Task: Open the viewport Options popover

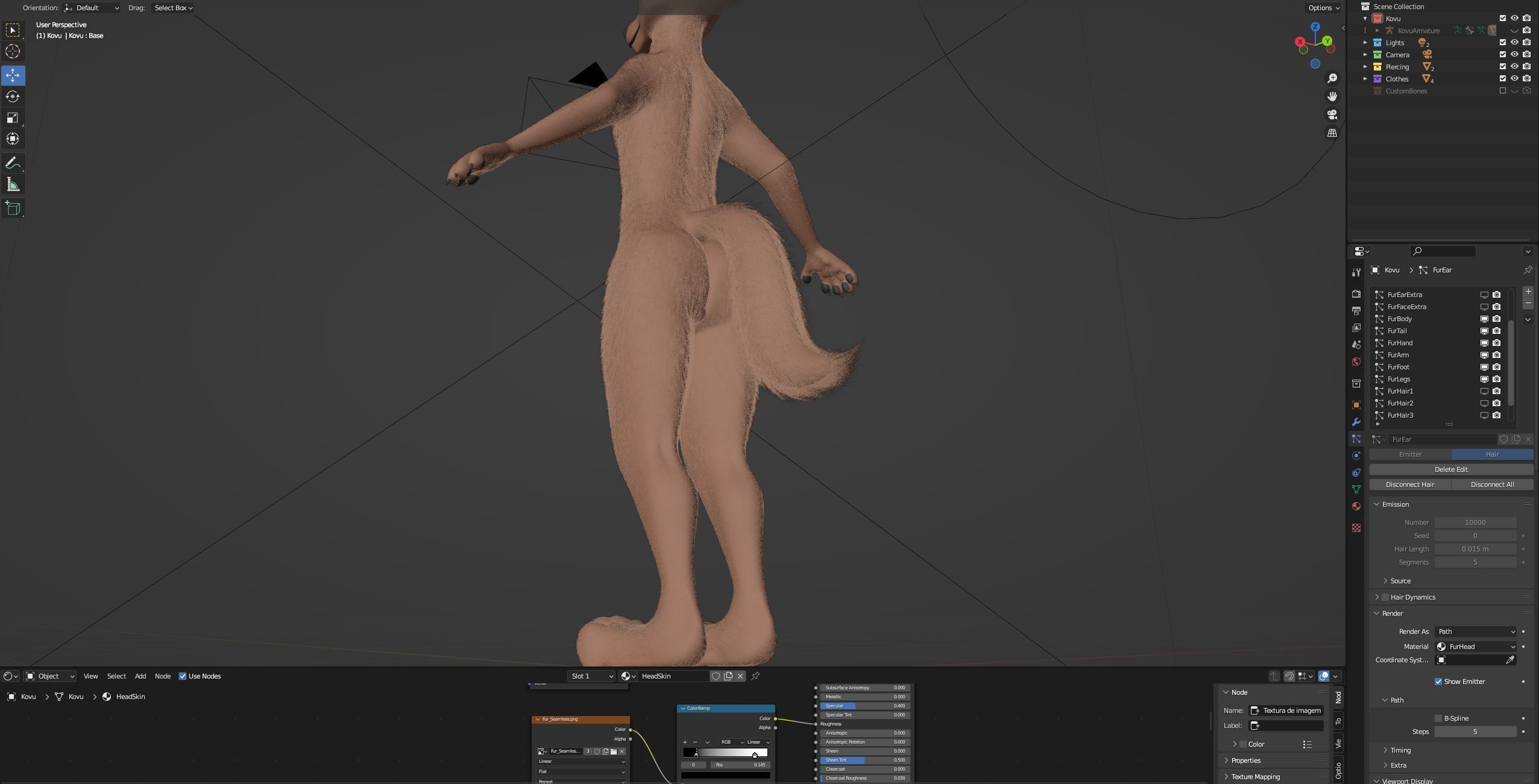Action: coord(1323,8)
